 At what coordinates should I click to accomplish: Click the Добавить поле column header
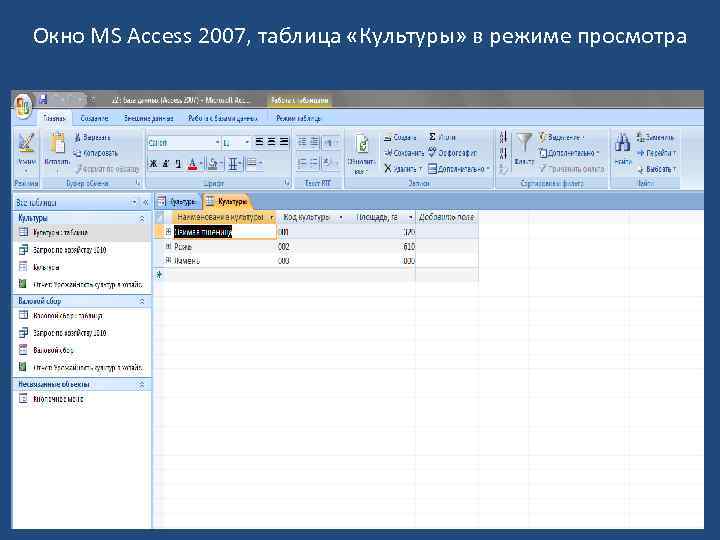tap(446, 217)
